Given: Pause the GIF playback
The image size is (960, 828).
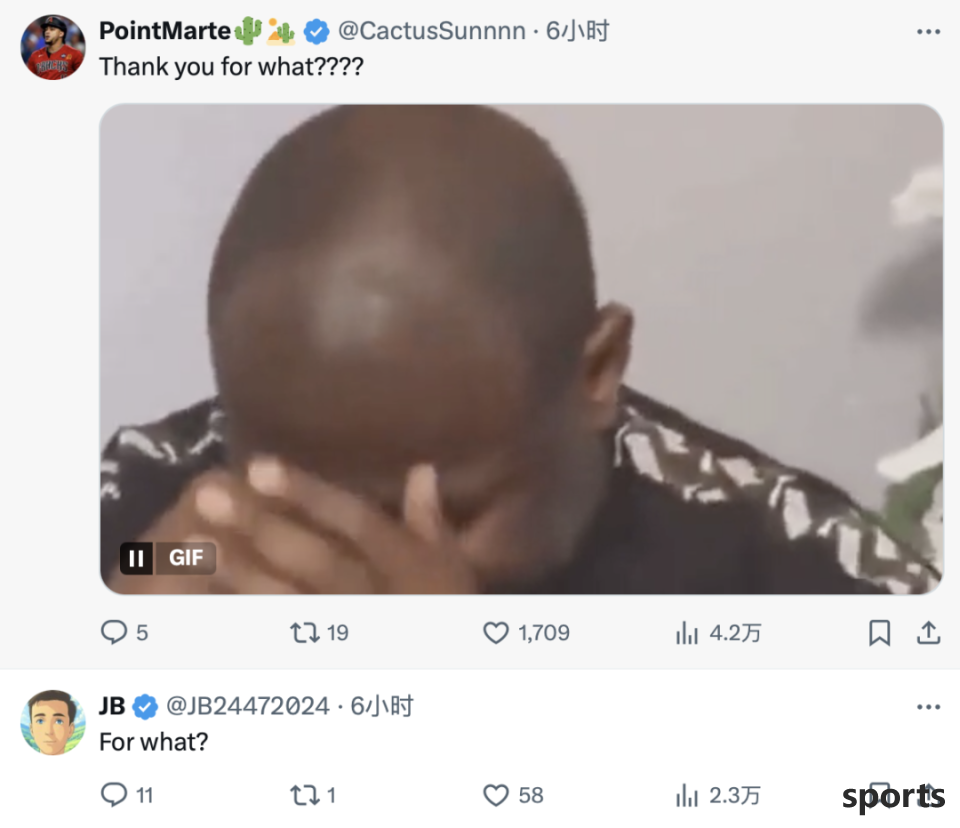Looking at the screenshot, I should [x=136, y=558].
